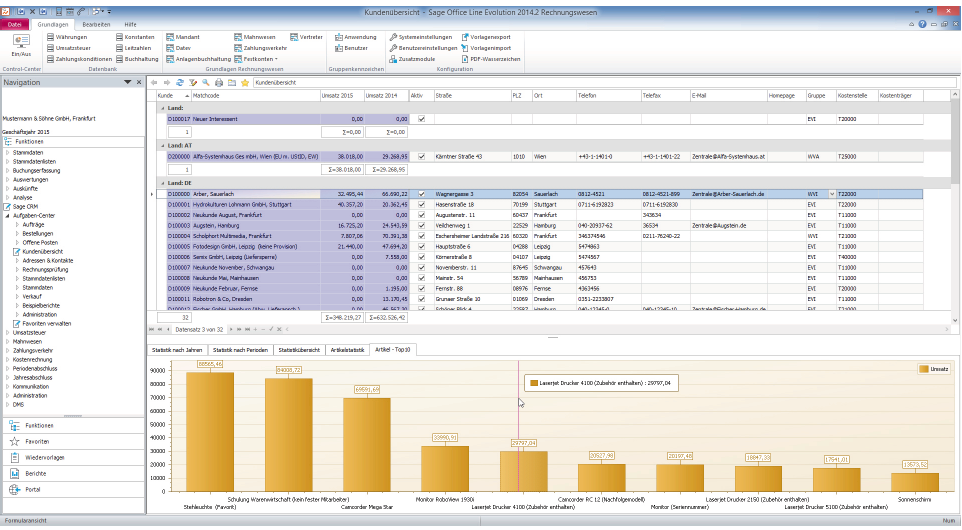The height and width of the screenshot is (530, 962).
Task: Open Mandant settings in the ribbon
Action: point(183,37)
